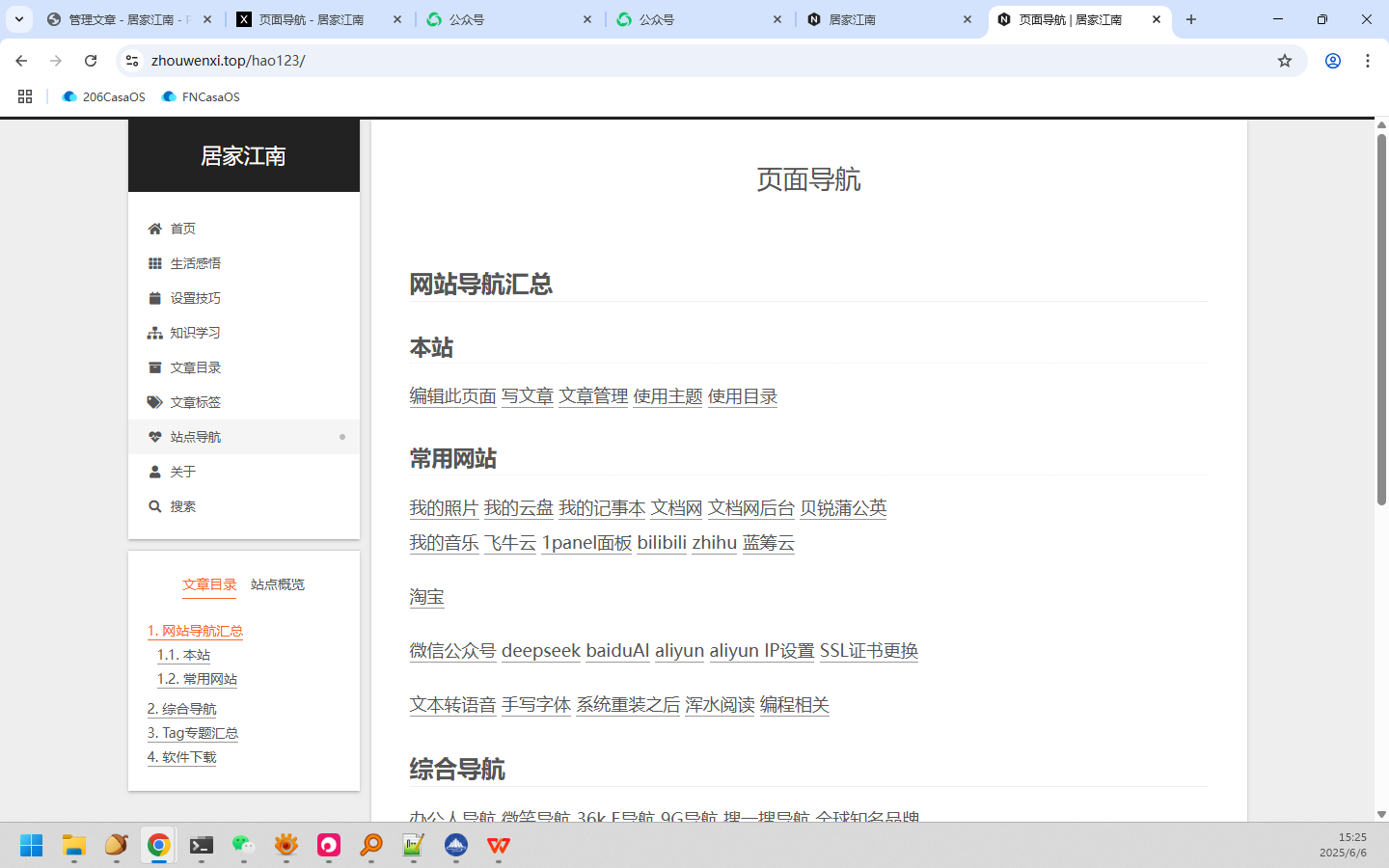The height and width of the screenshot is (868, 1389).
Task: Click the tags icon beside 文章标签
Action: click(x=154, y=402)
